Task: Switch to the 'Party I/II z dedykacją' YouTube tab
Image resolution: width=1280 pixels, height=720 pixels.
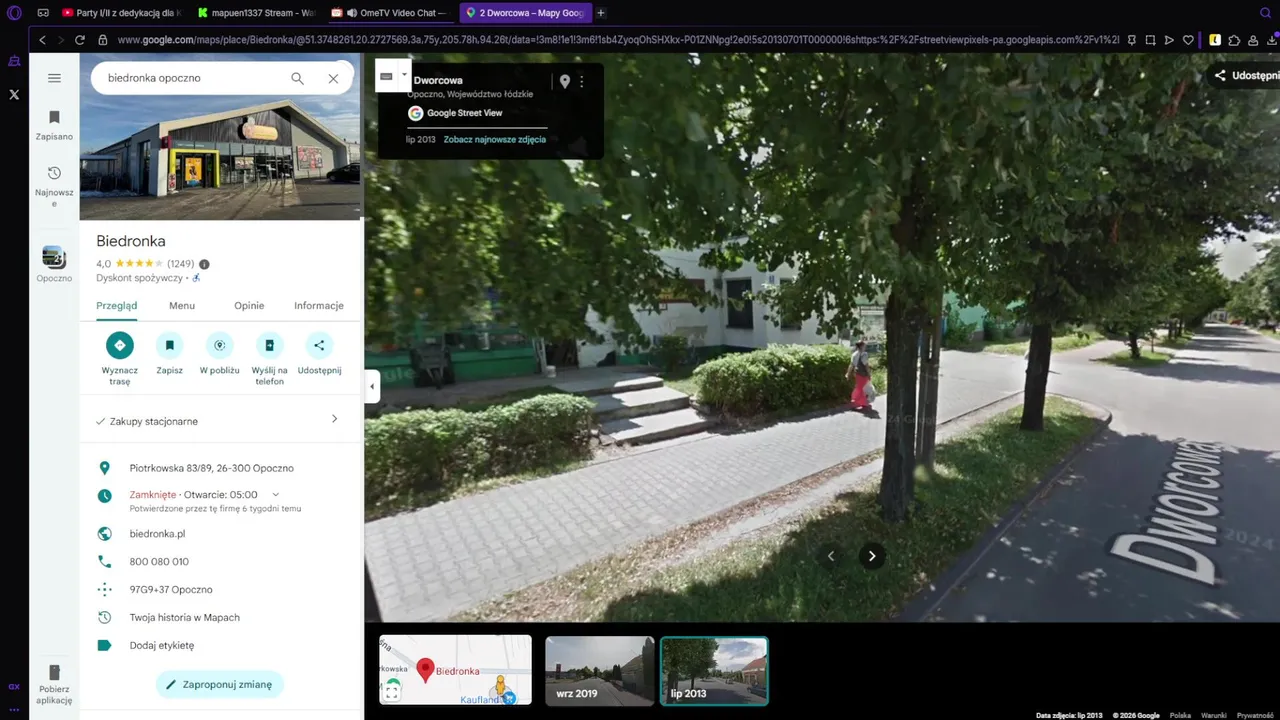Action: pos(121,13)
